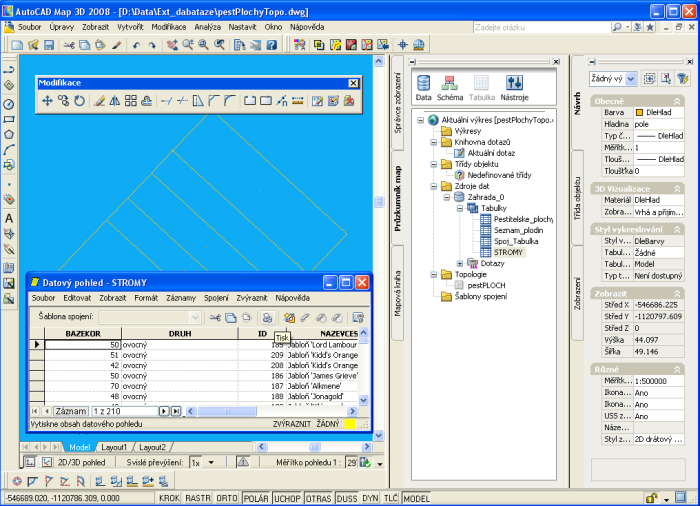Image resolution: width=700 pixels, height=506 pixels.
Task: Open the Schéma icon in map explorer
Action: tap(450, 88)
